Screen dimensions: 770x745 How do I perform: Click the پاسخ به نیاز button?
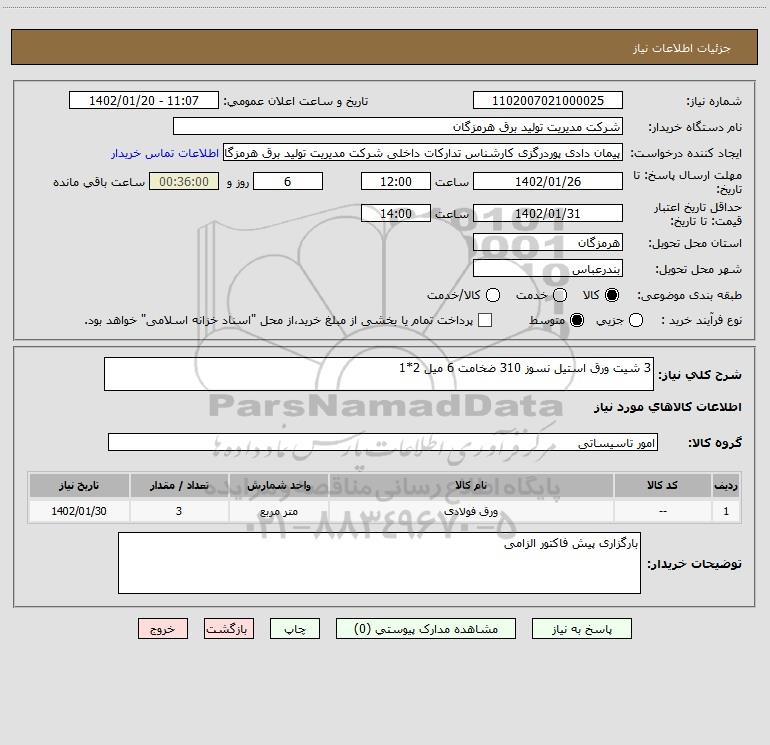point(582,629)
